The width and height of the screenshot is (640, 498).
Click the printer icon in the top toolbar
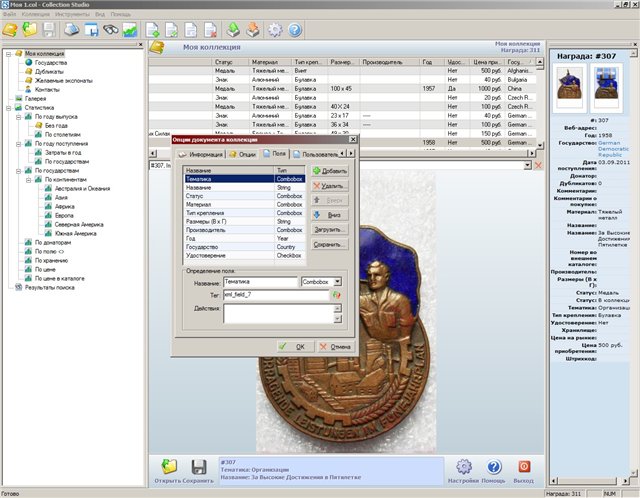(x=71, y=30)
